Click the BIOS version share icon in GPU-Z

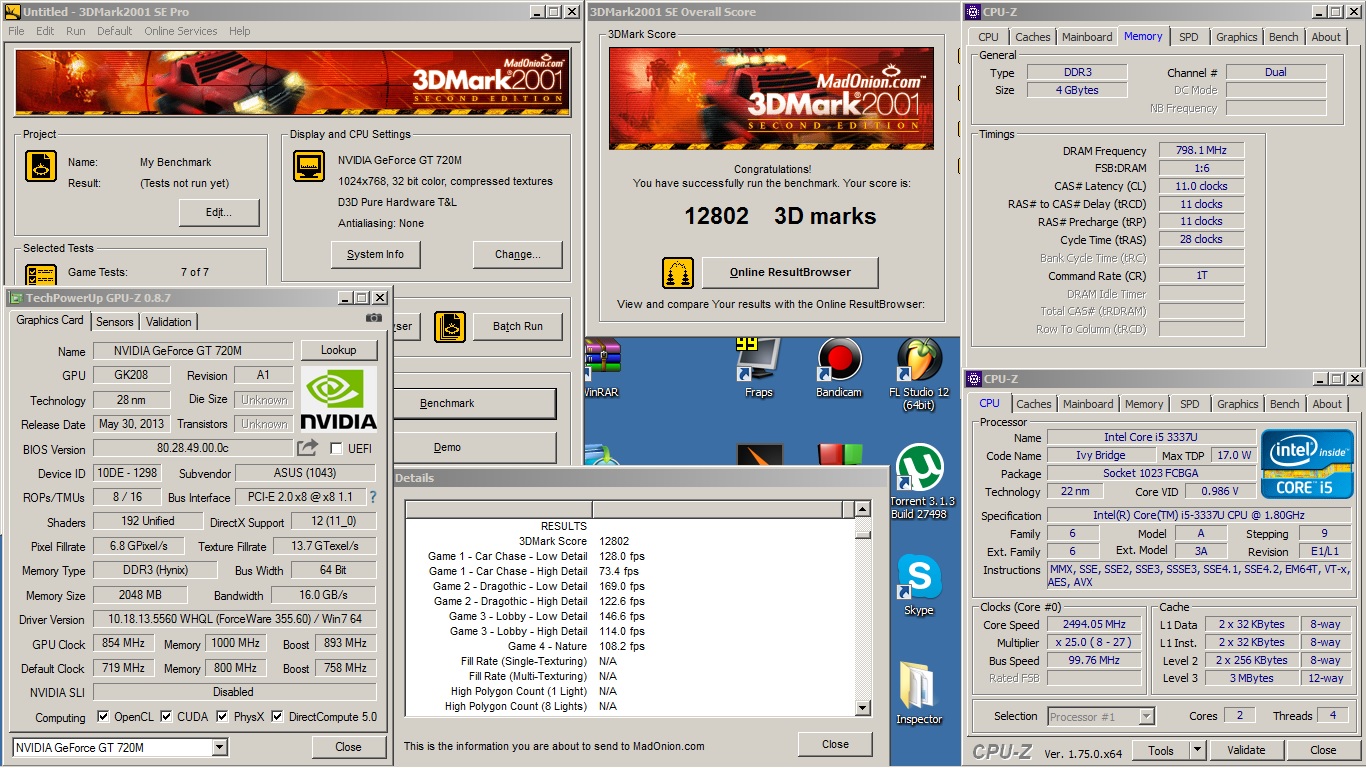click(308, 448)
